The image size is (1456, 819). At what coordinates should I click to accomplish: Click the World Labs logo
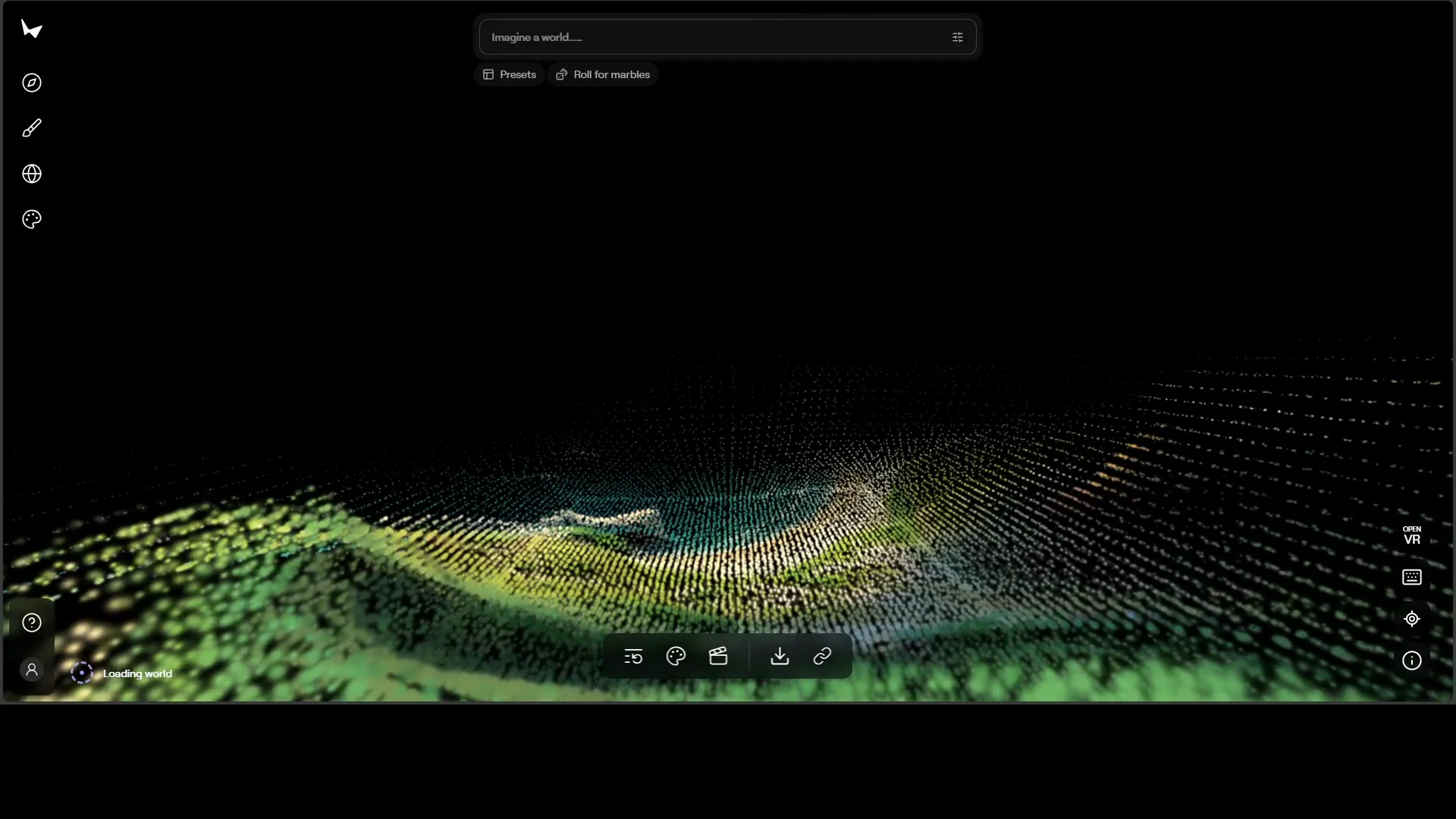click(x=31, y=30)
